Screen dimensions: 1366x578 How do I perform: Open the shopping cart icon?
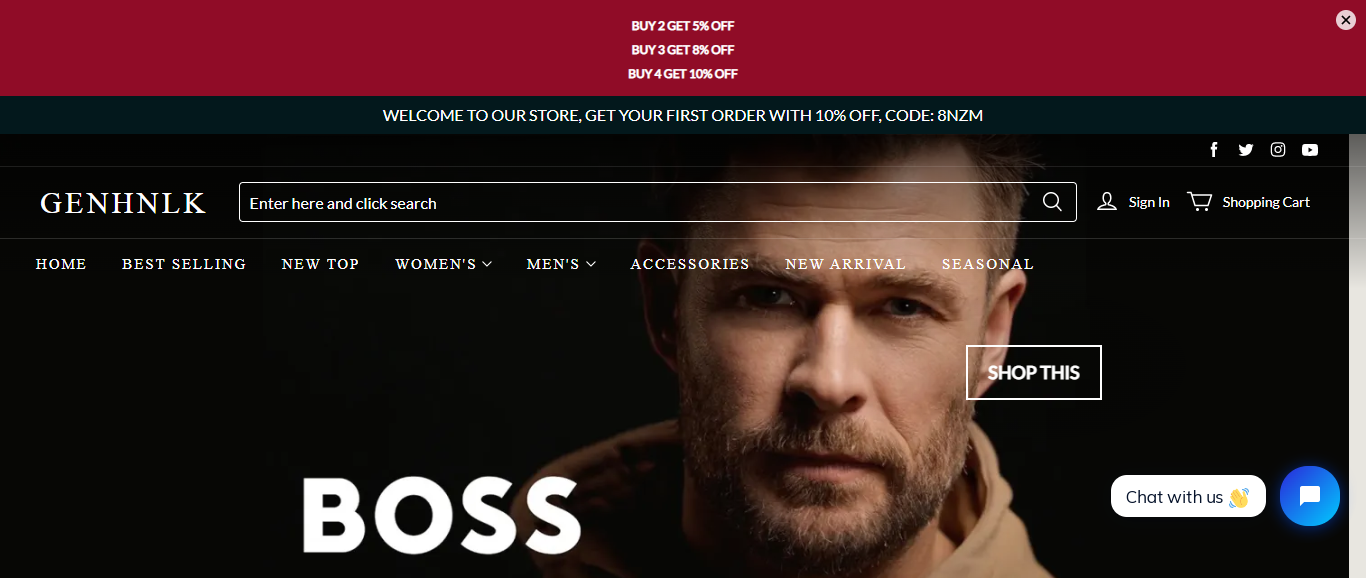pos(1199,202)
